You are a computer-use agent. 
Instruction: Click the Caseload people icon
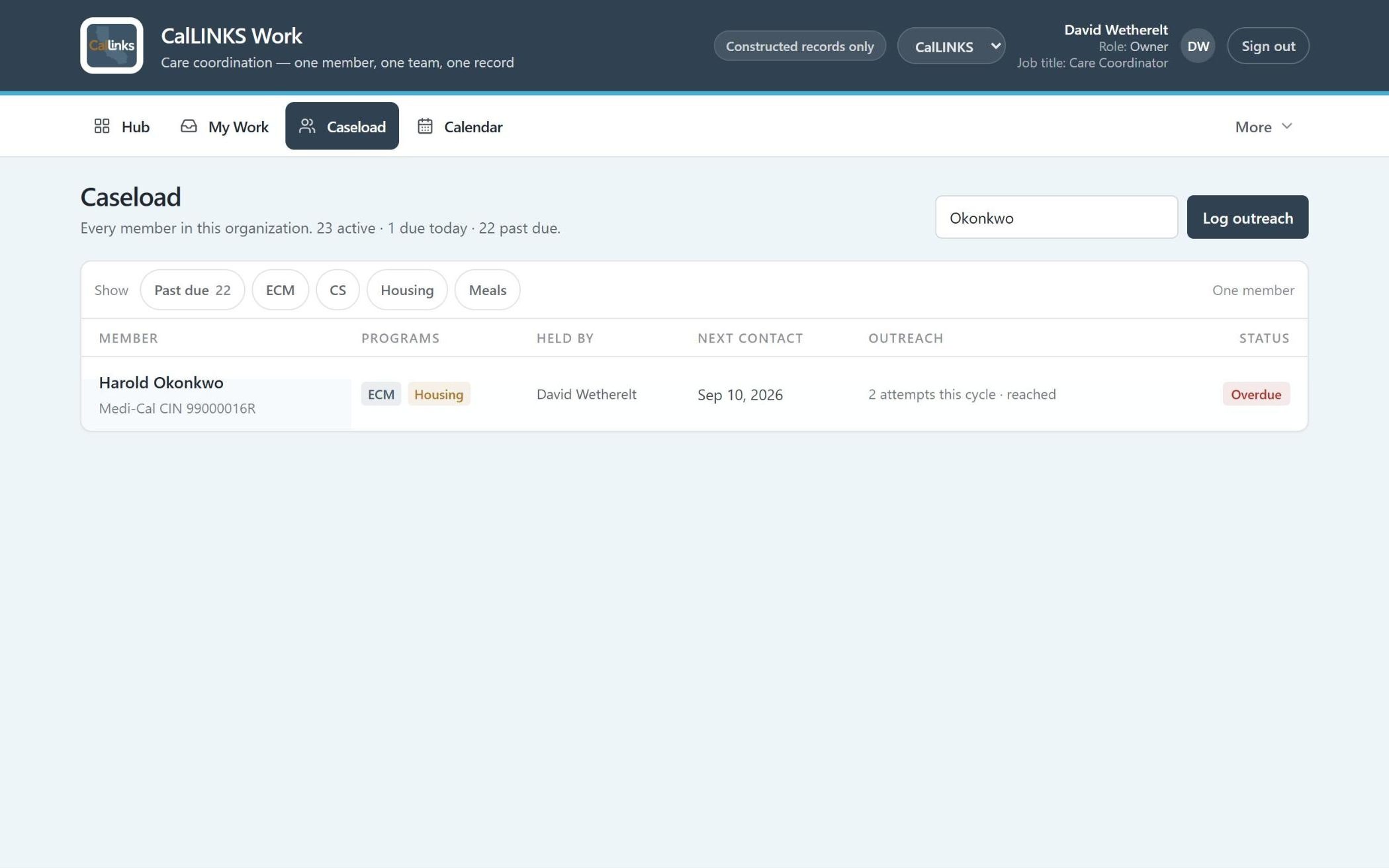307,126
